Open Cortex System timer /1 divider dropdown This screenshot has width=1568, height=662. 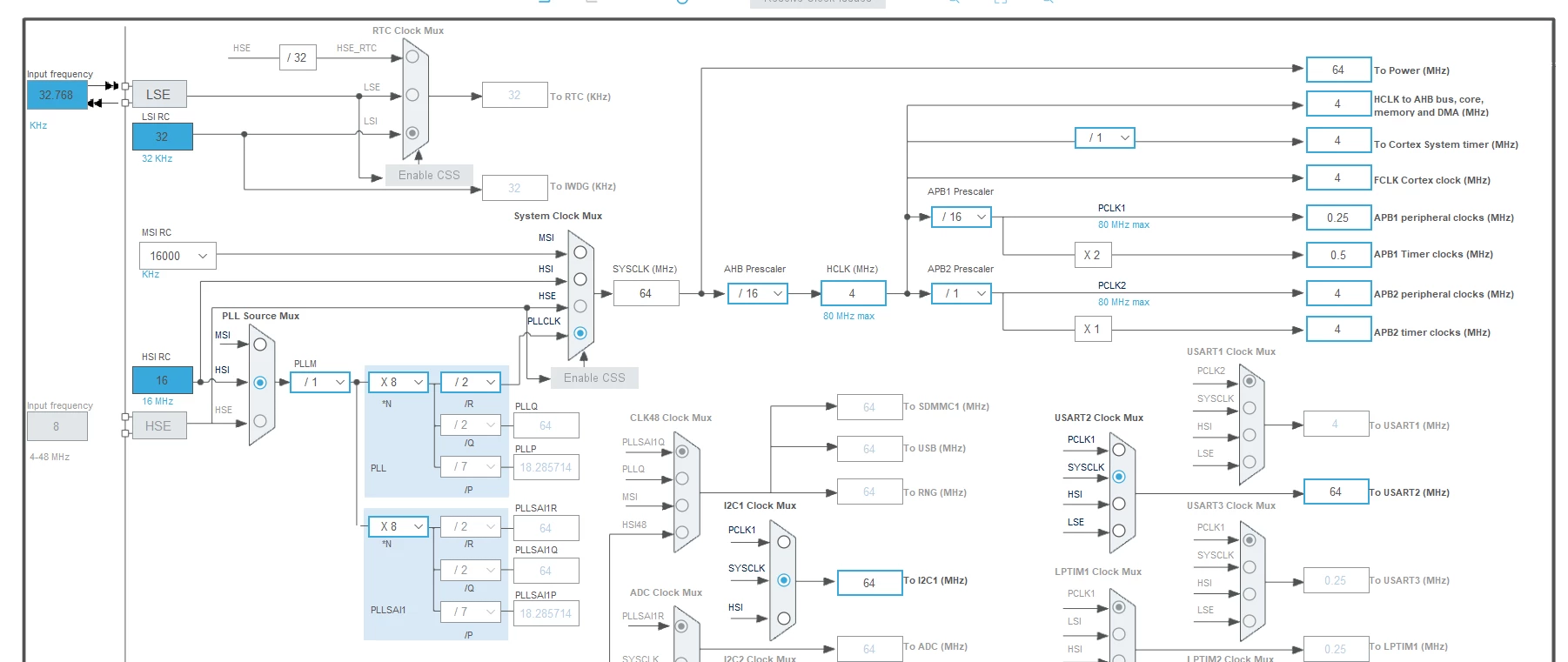pos(1105,137)
